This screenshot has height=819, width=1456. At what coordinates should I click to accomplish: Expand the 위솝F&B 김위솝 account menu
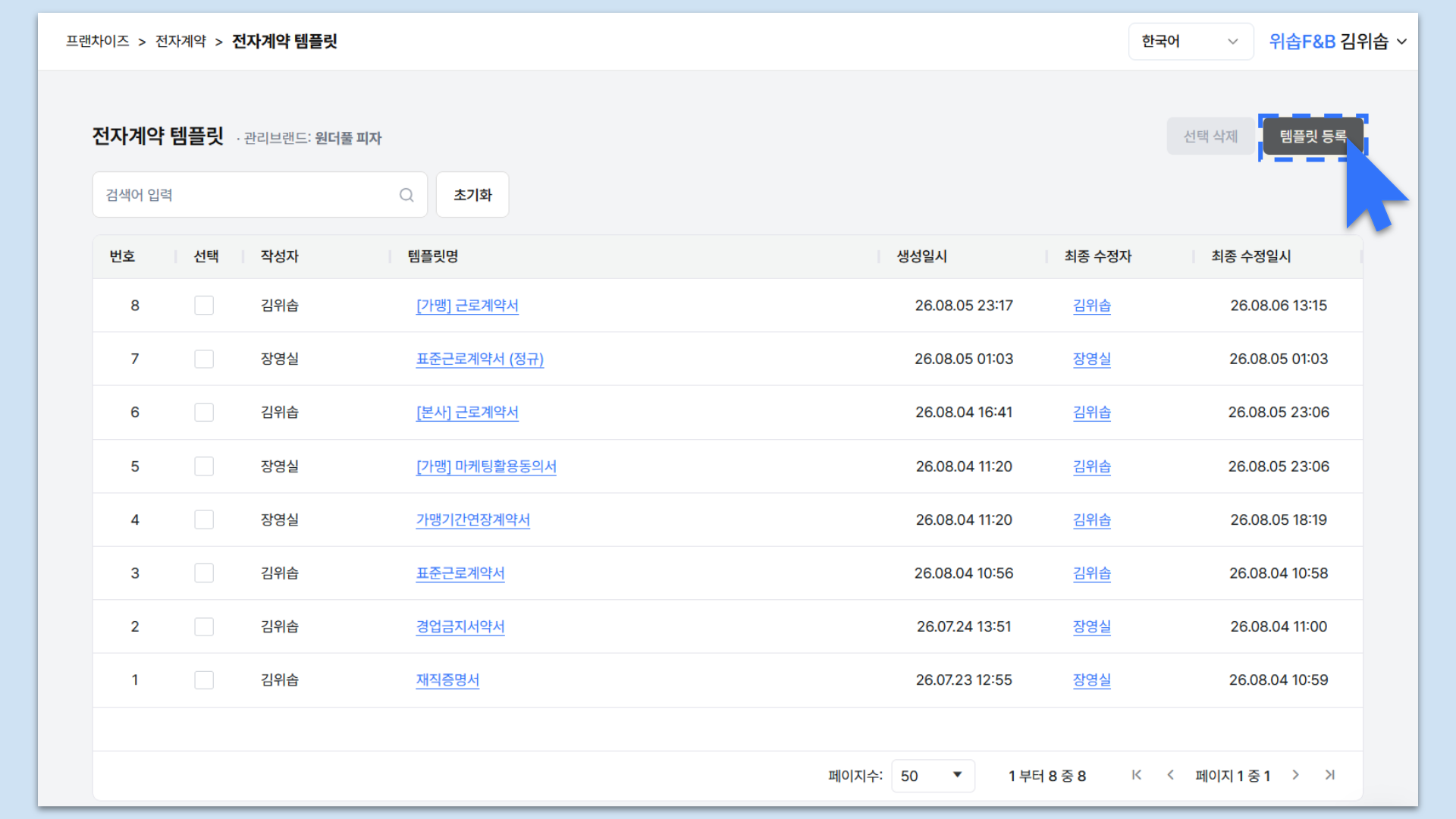[x=1338, y=41]
